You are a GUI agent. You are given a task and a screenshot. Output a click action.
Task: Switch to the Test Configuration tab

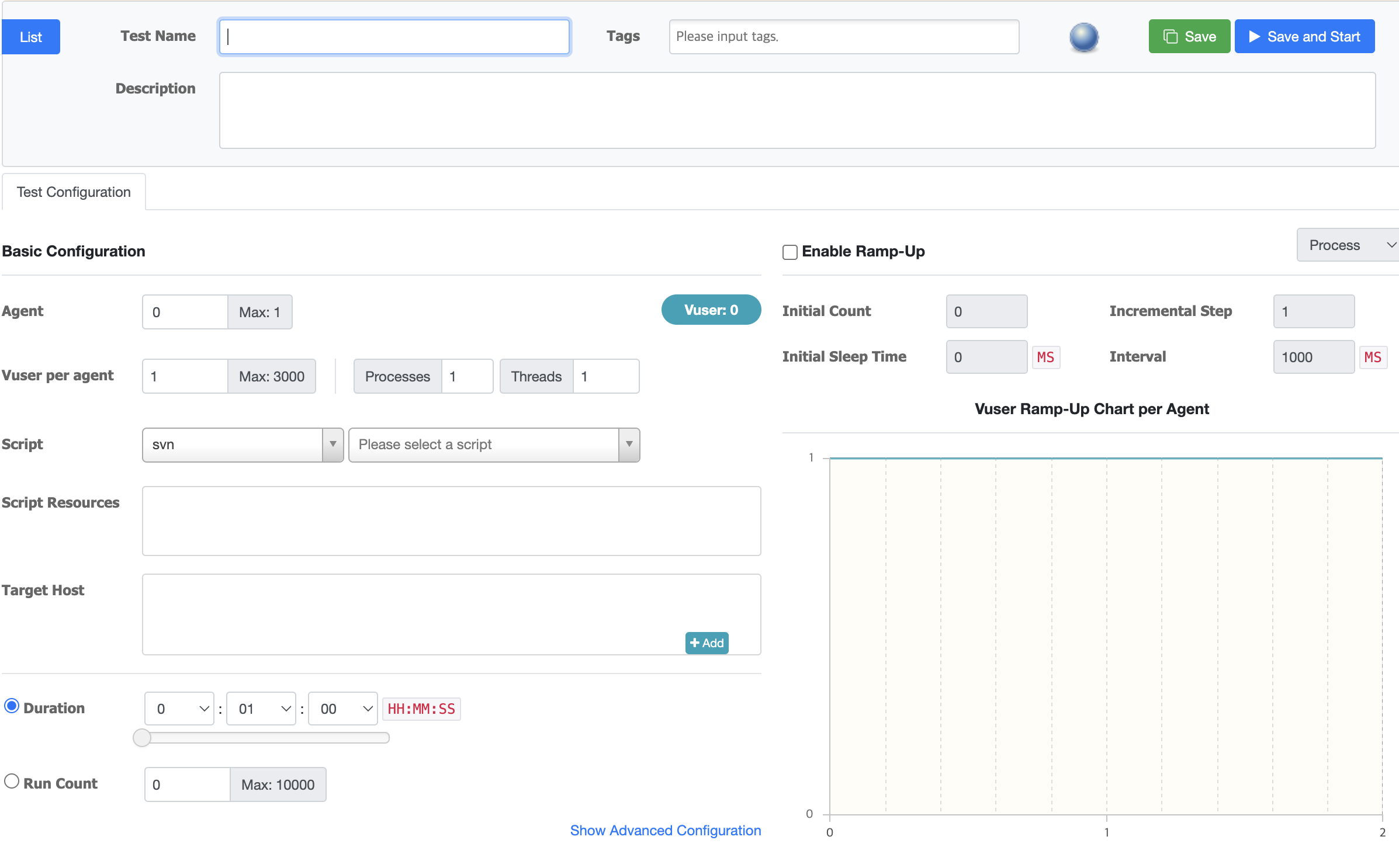74,192
